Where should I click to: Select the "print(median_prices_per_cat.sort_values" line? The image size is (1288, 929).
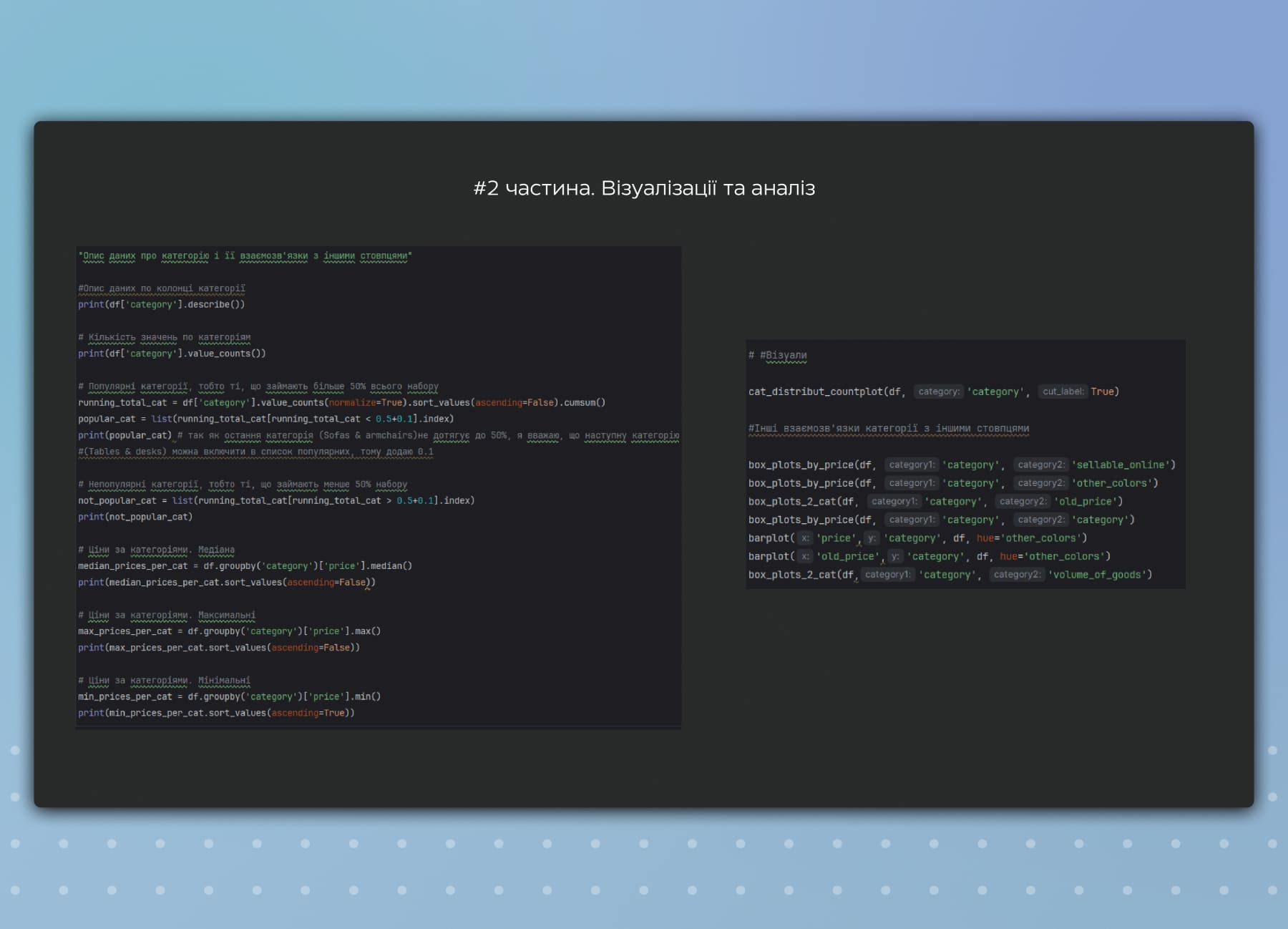227,583
